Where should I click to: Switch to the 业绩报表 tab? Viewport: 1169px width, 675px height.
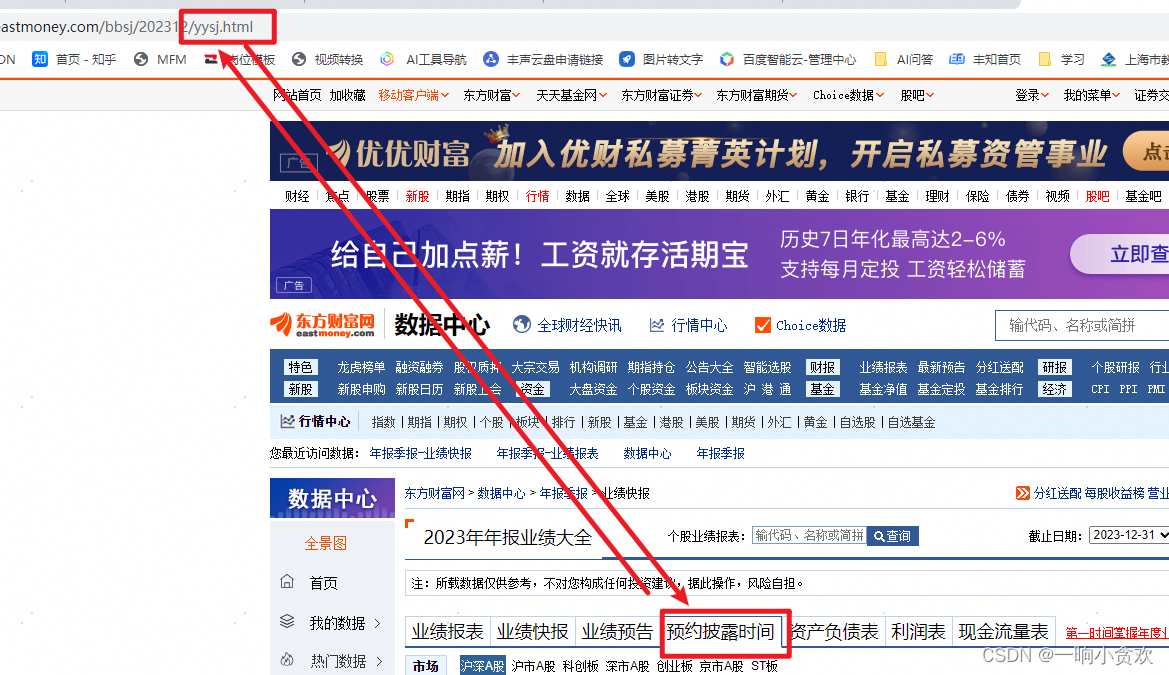click(447, 632)
